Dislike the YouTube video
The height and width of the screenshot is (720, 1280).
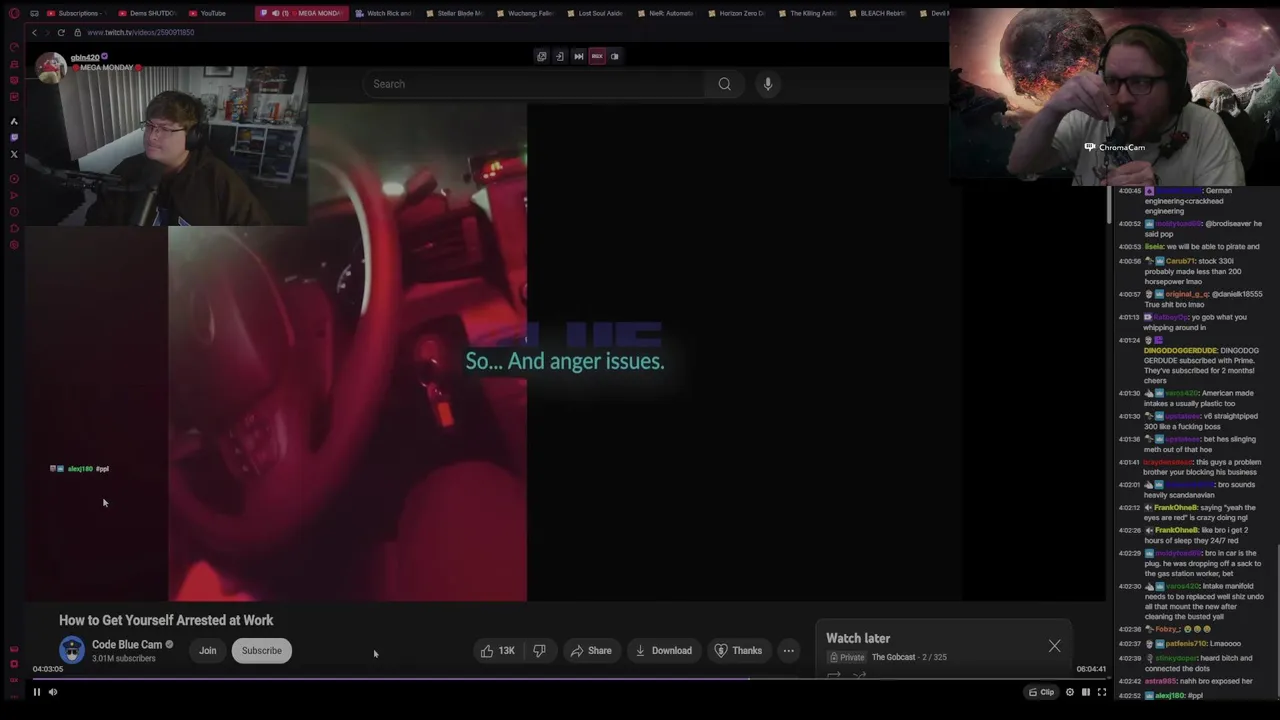539,651
